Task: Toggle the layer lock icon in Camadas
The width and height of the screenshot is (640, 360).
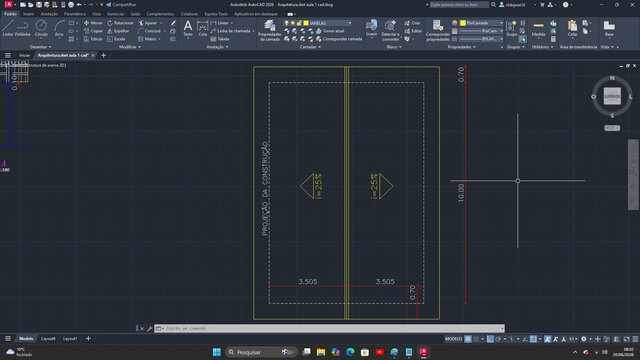Action: [x=299, y=23]
